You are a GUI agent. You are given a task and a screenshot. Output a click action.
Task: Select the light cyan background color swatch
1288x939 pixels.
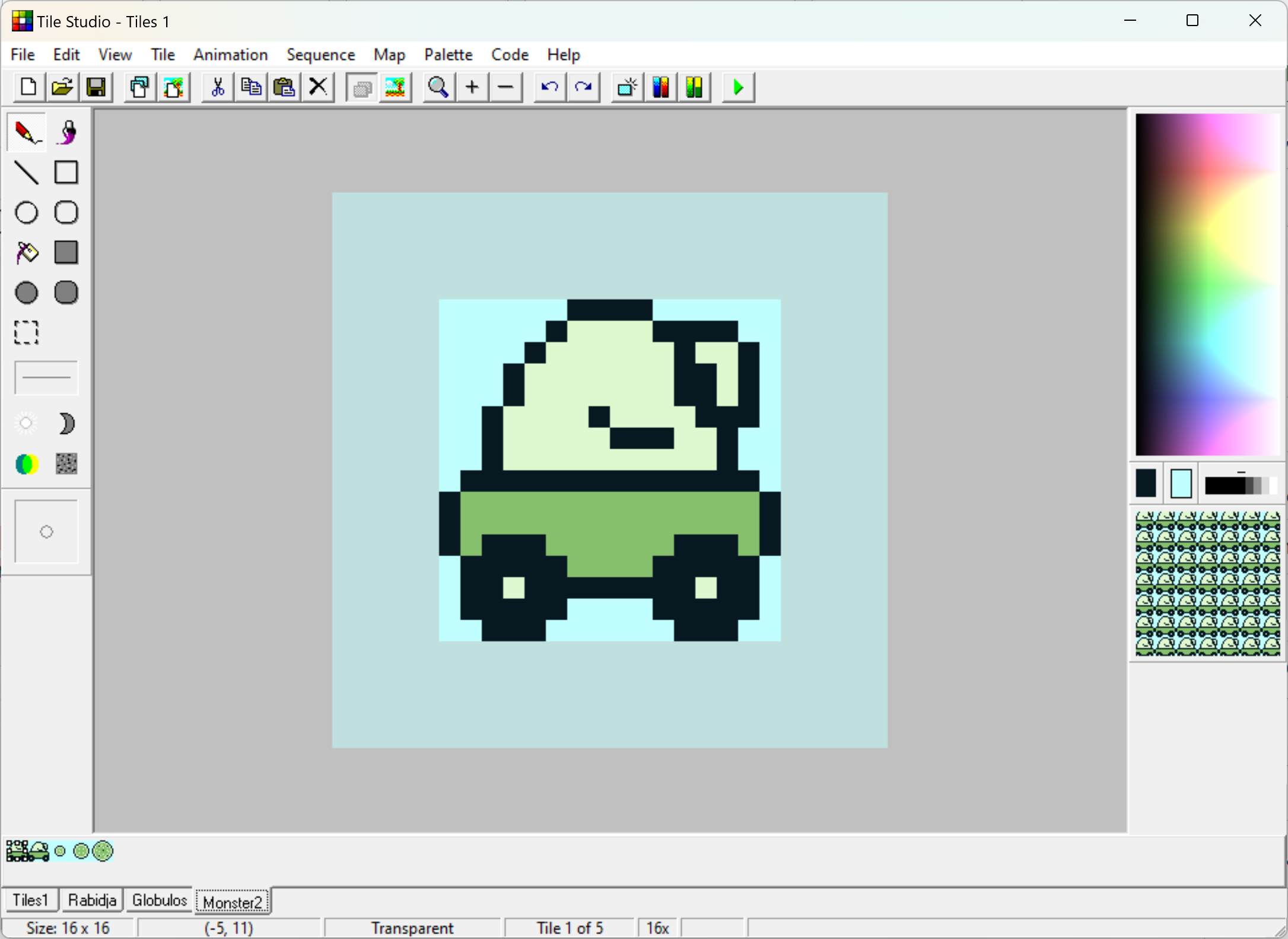tap(1181, 484)
